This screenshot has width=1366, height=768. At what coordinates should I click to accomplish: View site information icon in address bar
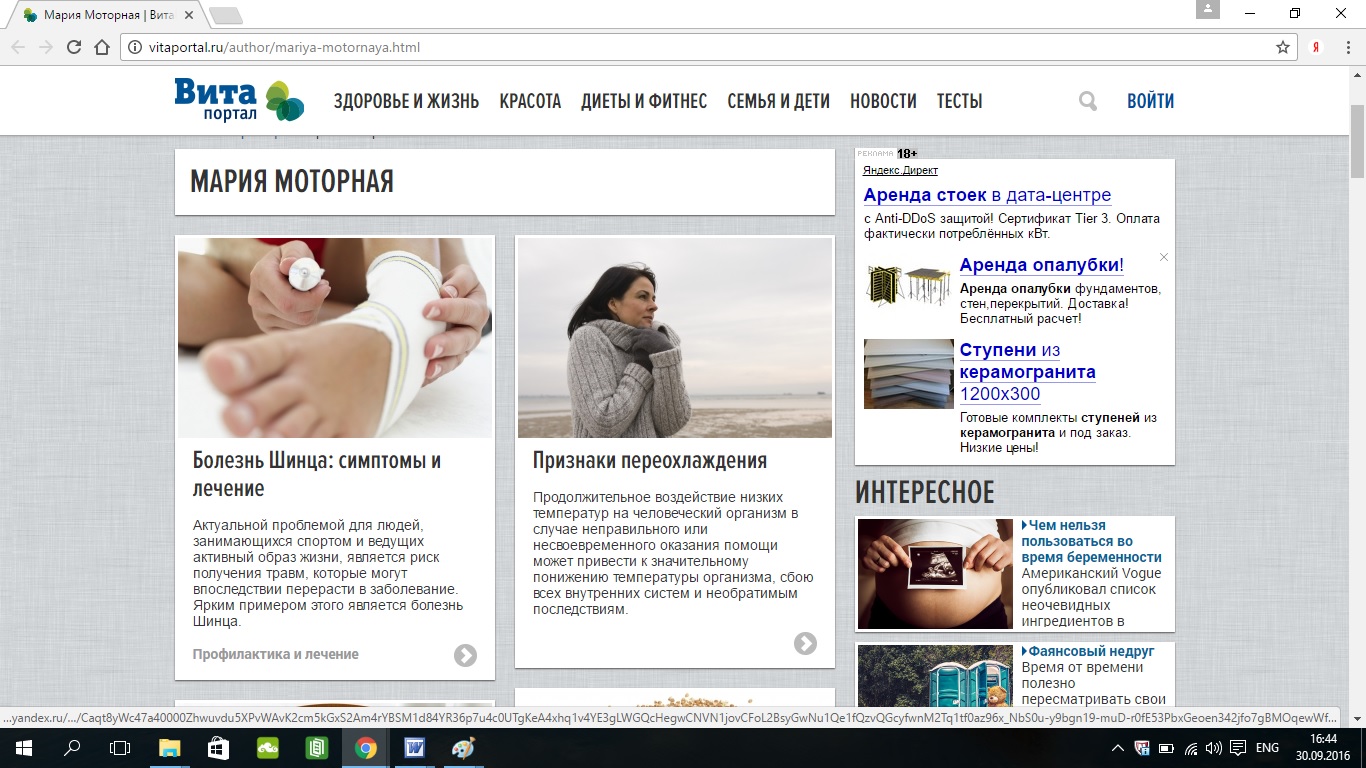[x=134, y=47]
